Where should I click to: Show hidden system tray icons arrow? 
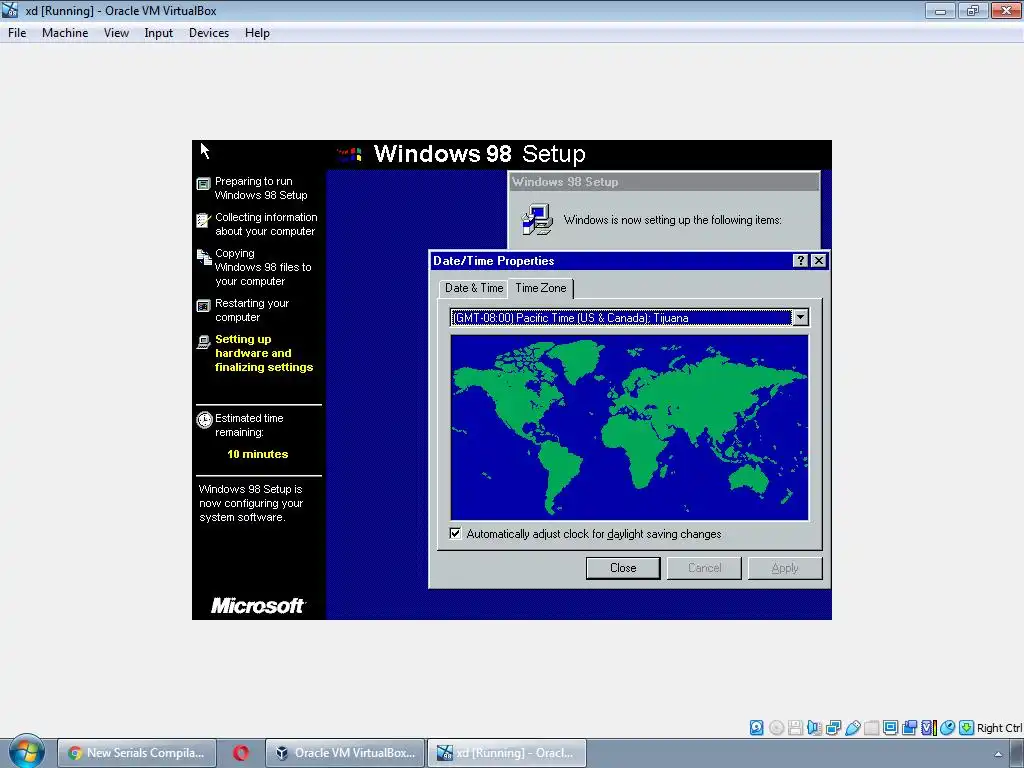[x=998, y=754]
